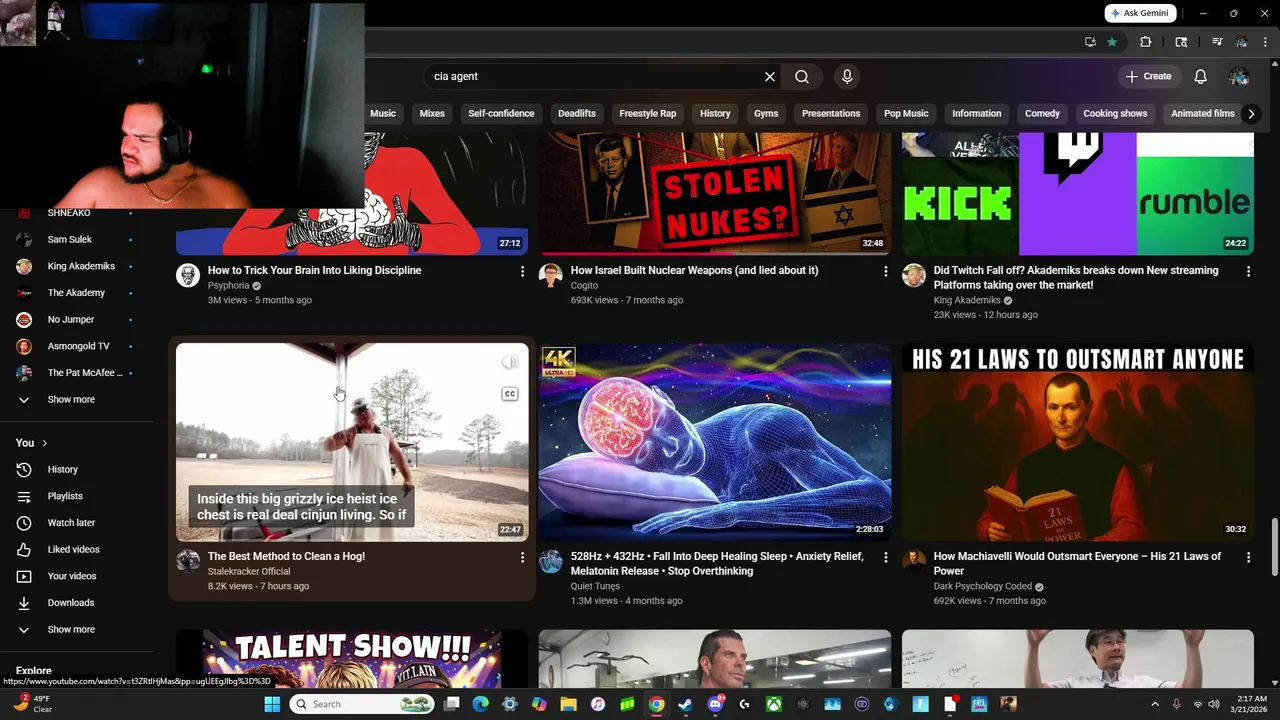Screen dimensions: 1280x720
Task: Click the Ask Gemini button
Action: pos(1140,13)
